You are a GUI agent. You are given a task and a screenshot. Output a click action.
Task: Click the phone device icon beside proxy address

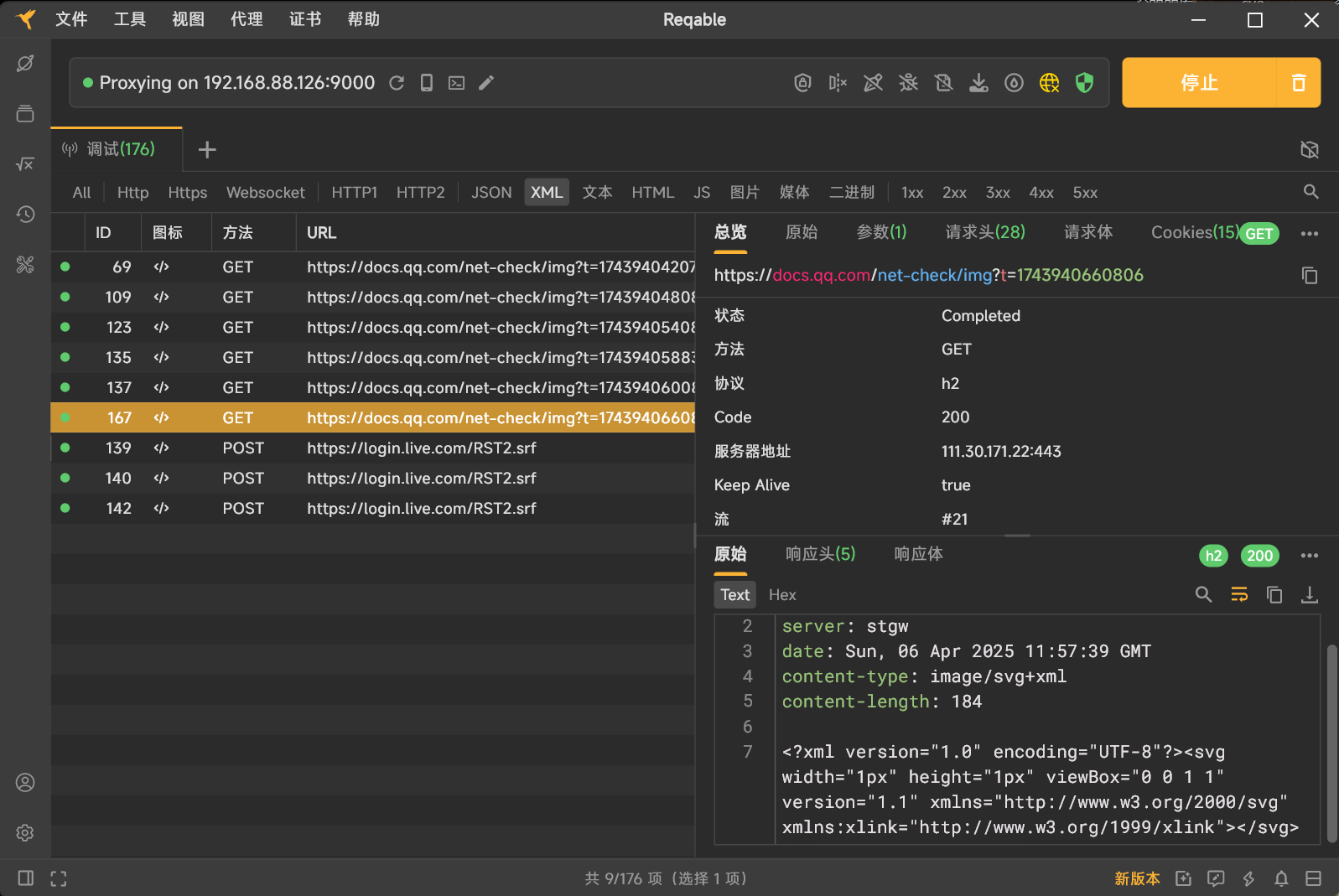pyautogui.click(x=427, y=82)
